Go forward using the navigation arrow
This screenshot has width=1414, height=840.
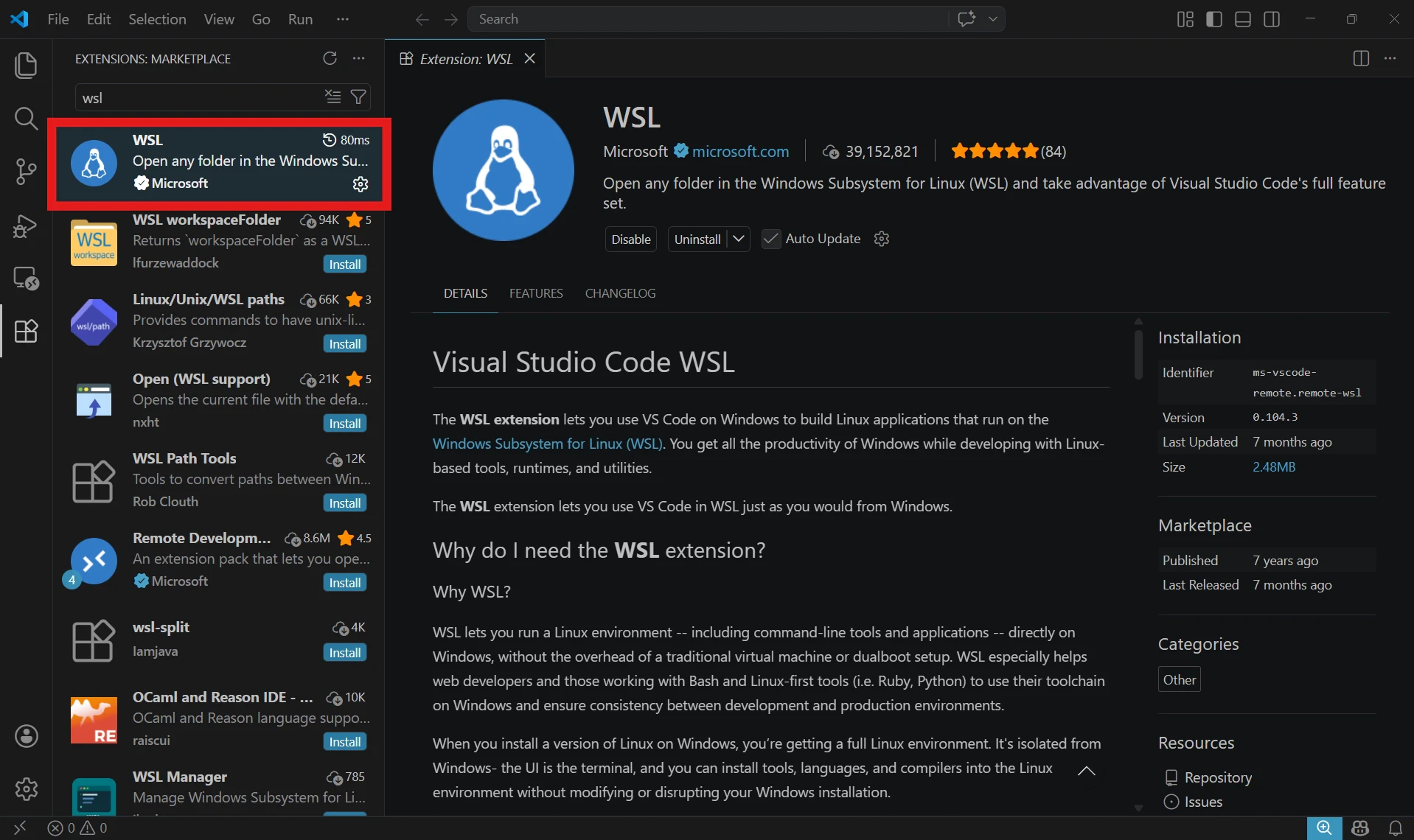pyautogui.click(x=451, y=19)
